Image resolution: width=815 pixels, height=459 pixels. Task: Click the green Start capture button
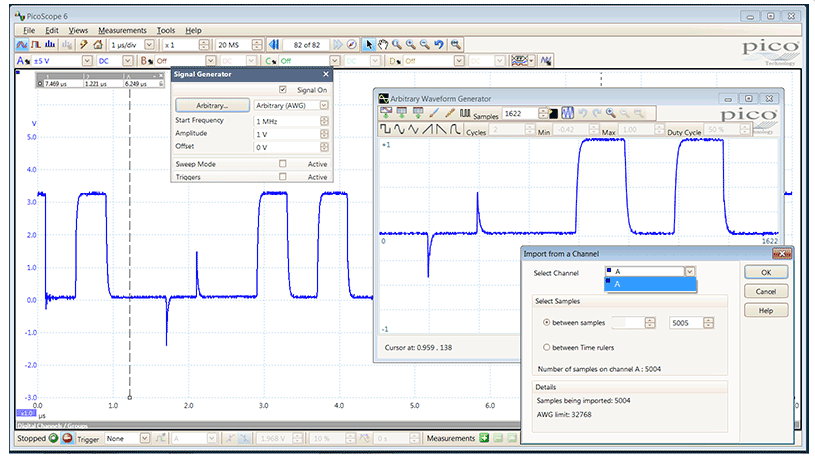(53, 438)
